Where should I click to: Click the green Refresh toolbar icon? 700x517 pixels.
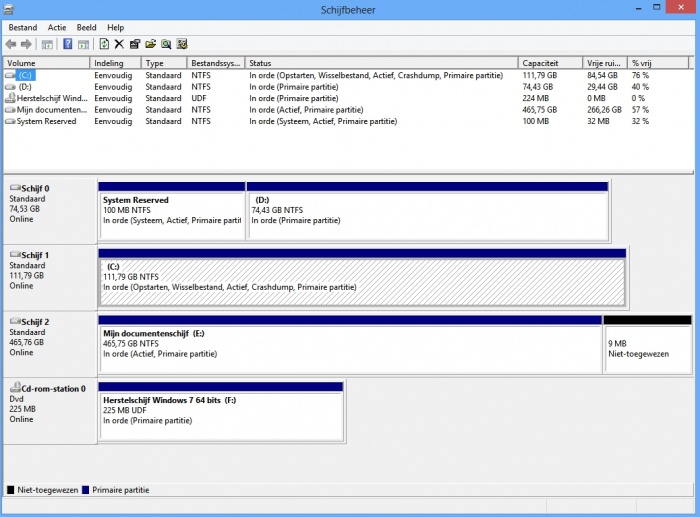tap(104, 44)
